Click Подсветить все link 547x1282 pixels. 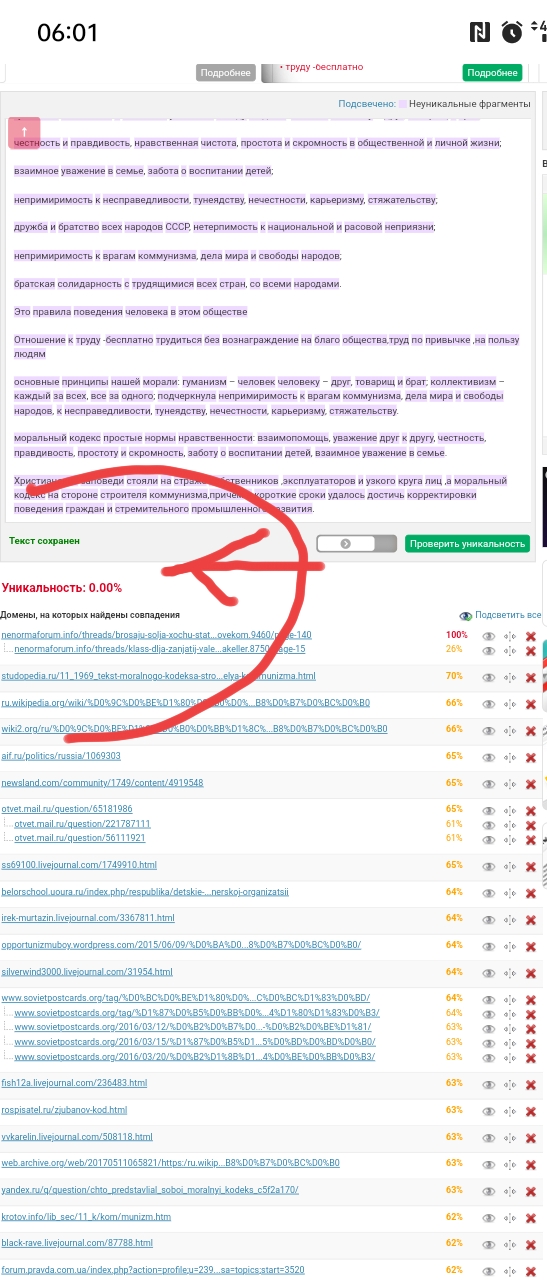(508, 616)
